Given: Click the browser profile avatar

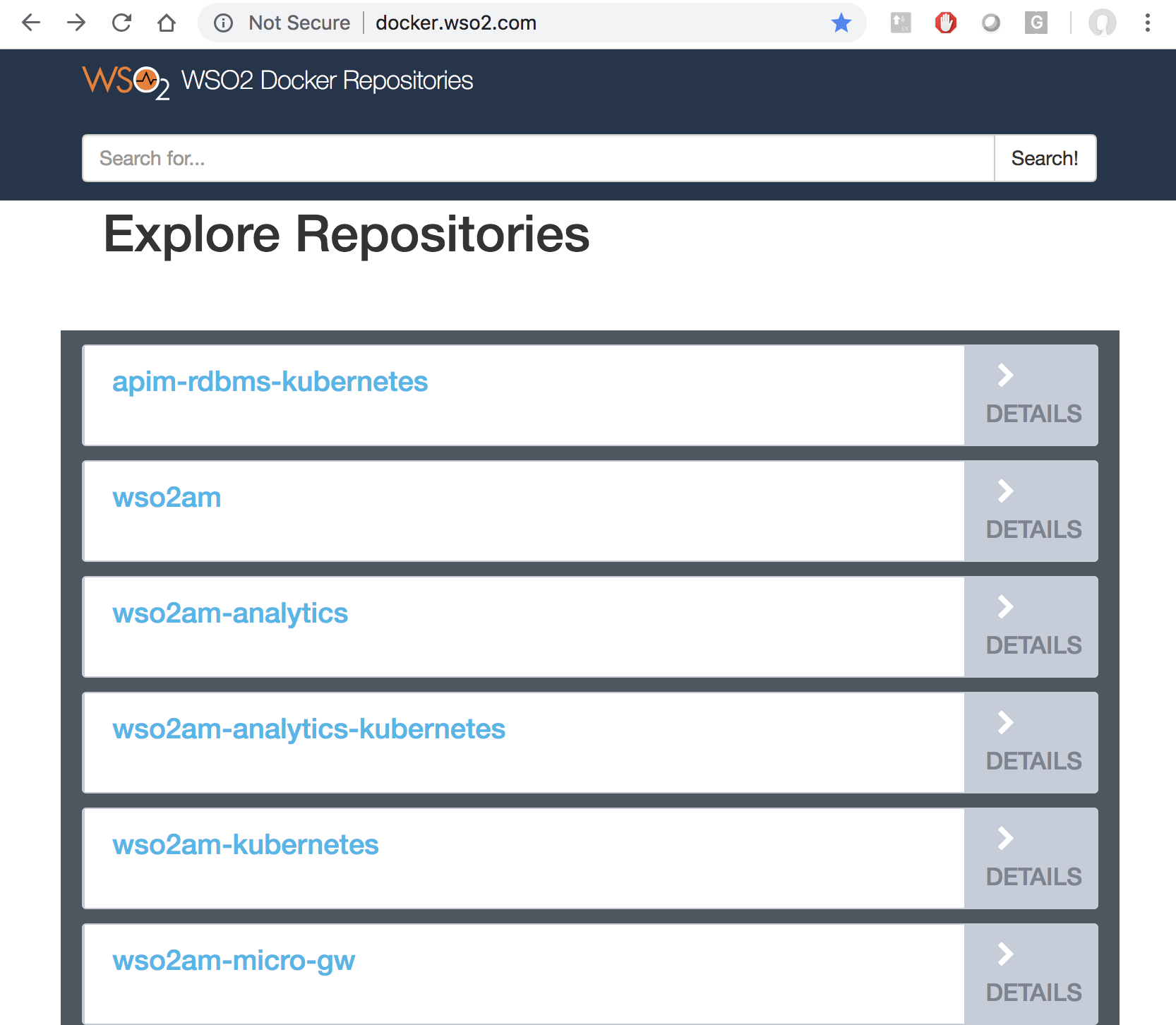Looking at the screenshot, I should (1101, 23).
